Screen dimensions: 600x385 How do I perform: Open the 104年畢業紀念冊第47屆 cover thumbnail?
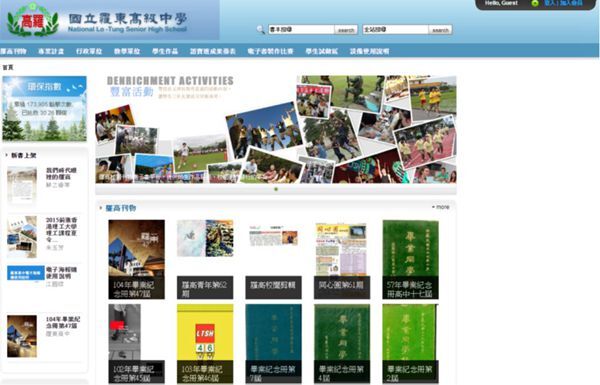pos(137,259)
